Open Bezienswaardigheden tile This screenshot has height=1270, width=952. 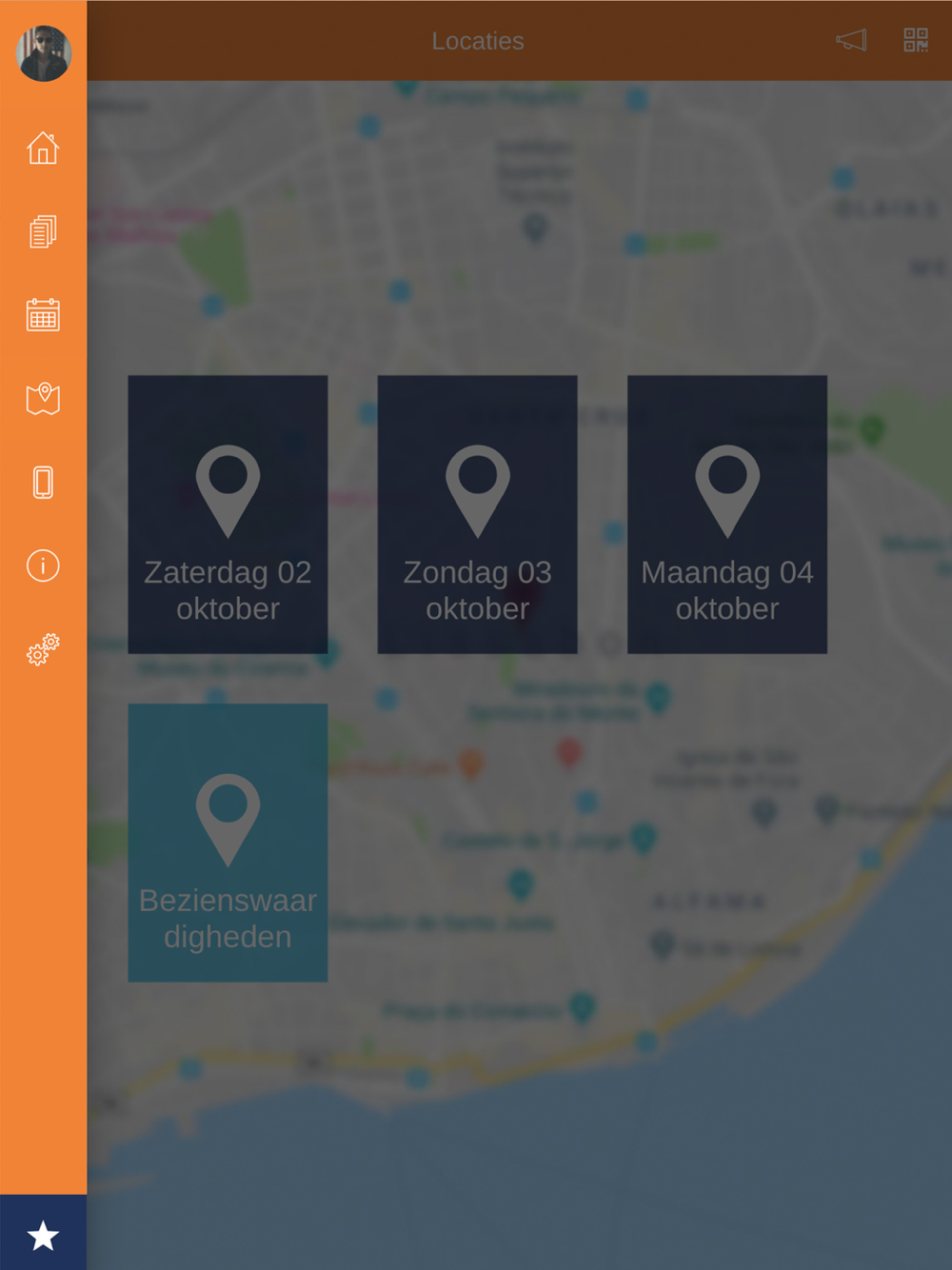coord(228,843)
